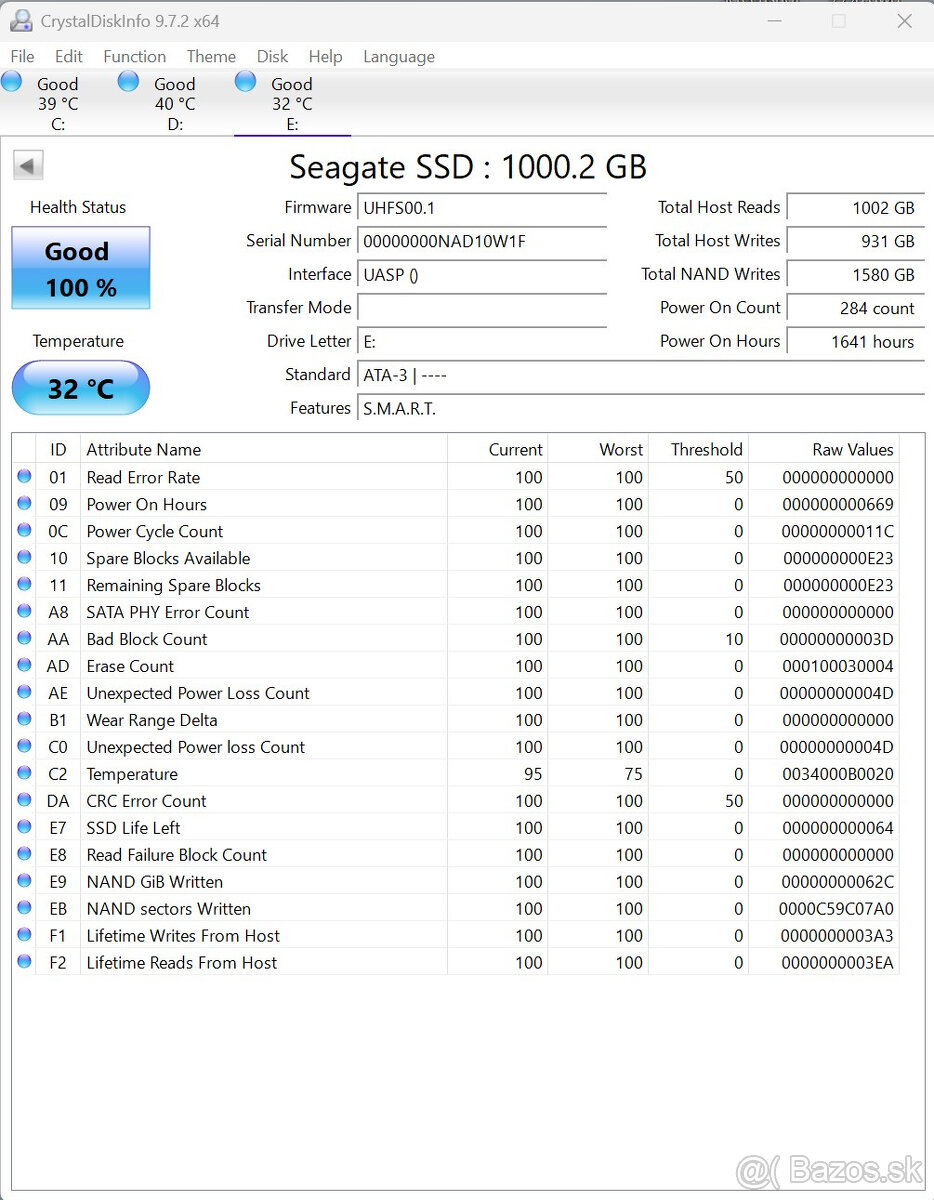Click the status dot of CRC Error Count
Screen dimensions: 934x1200
coord(24,801)
